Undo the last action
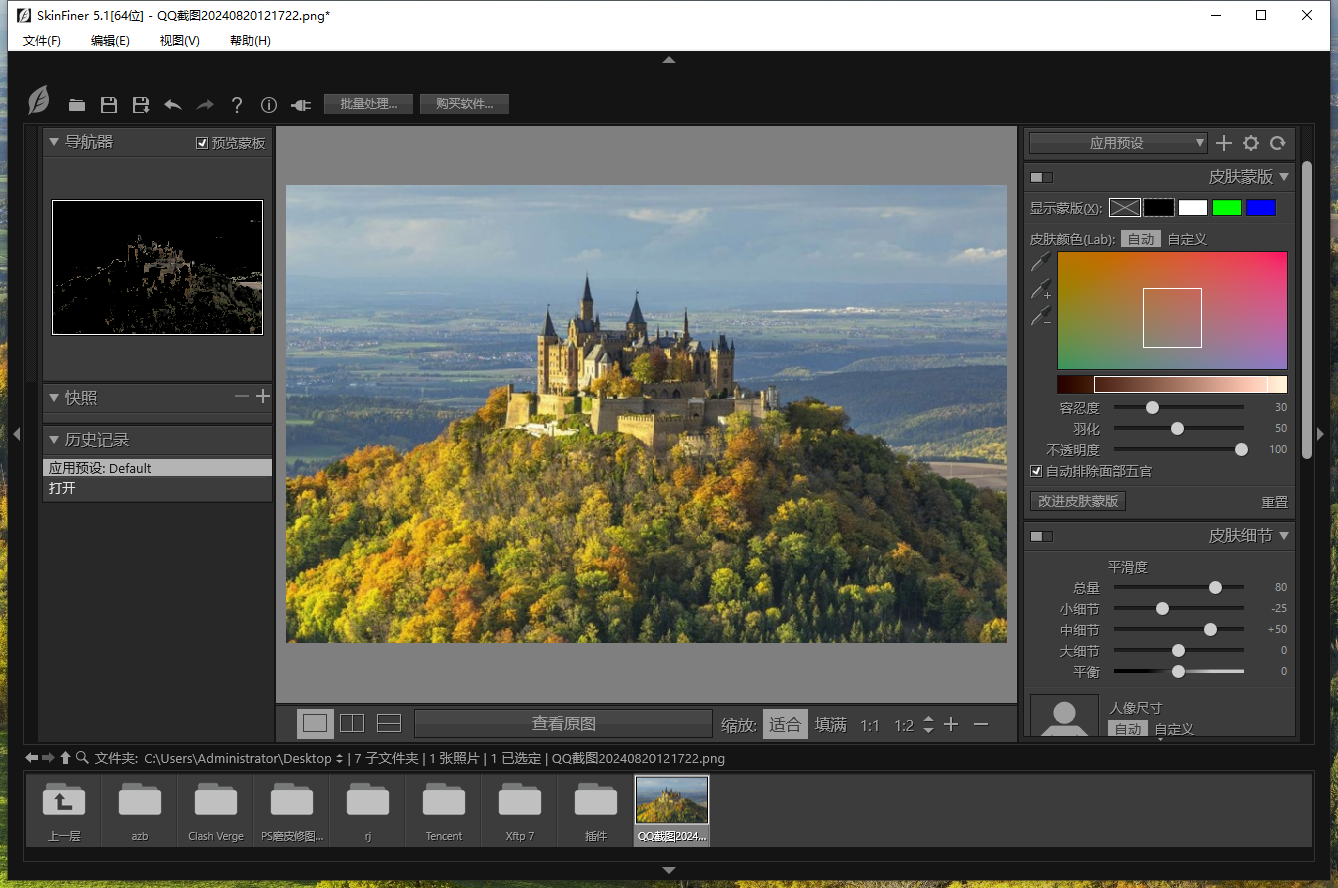Viewport: 1338px width, 888px height. (173, 105)
